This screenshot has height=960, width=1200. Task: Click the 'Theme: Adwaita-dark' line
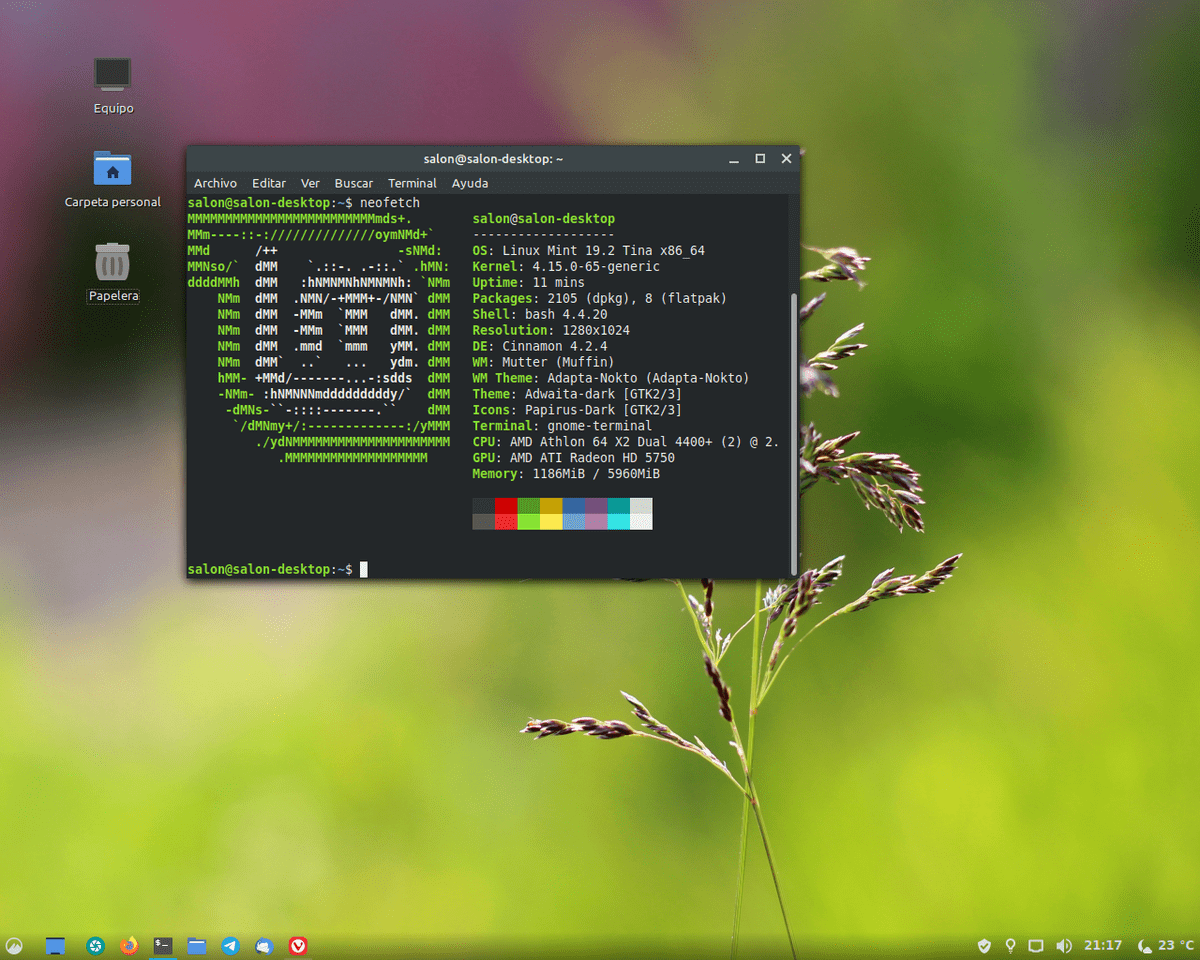(577, 394)
